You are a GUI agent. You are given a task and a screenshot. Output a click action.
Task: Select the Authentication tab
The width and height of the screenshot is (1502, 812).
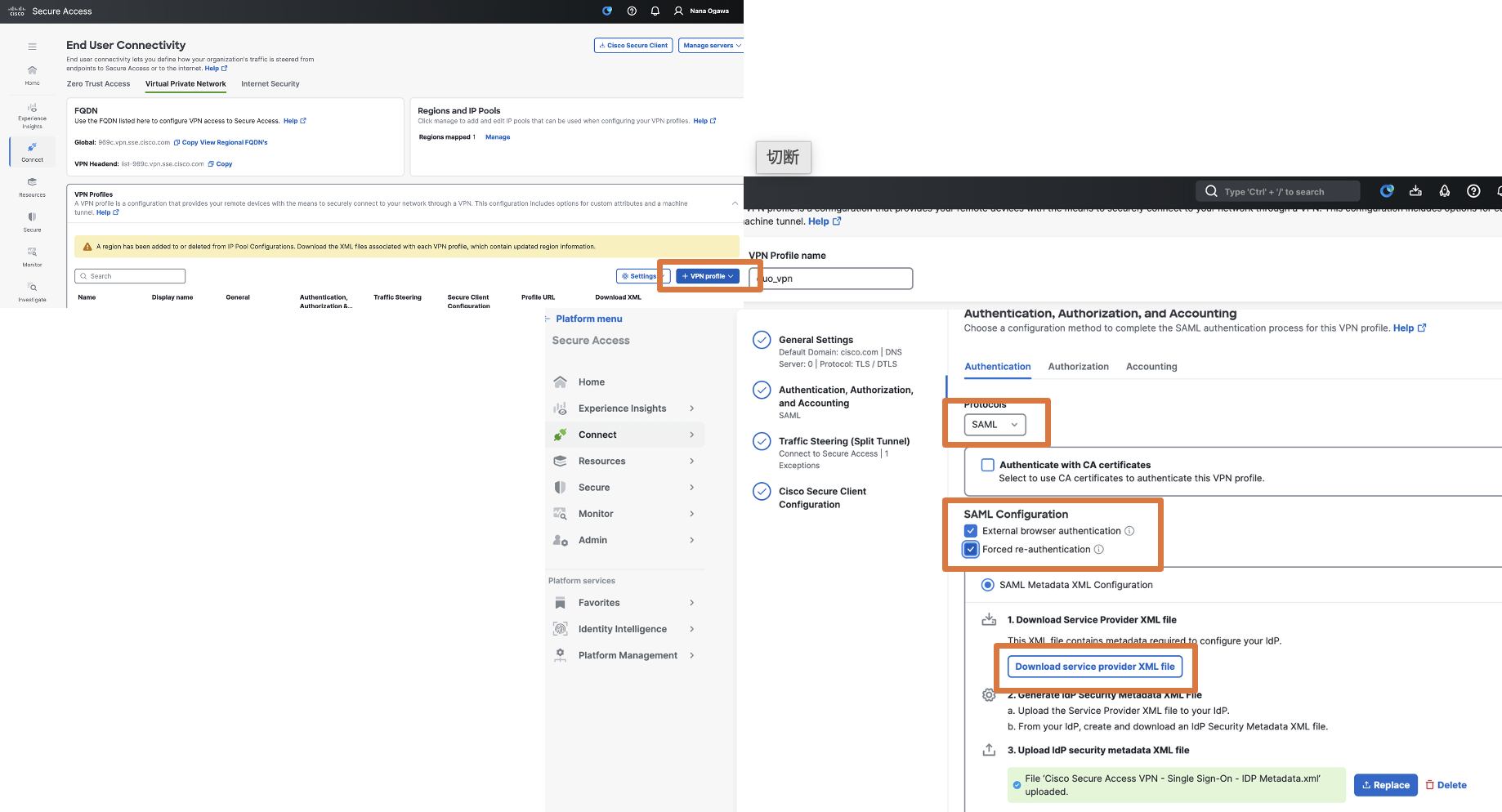[998, 367]
